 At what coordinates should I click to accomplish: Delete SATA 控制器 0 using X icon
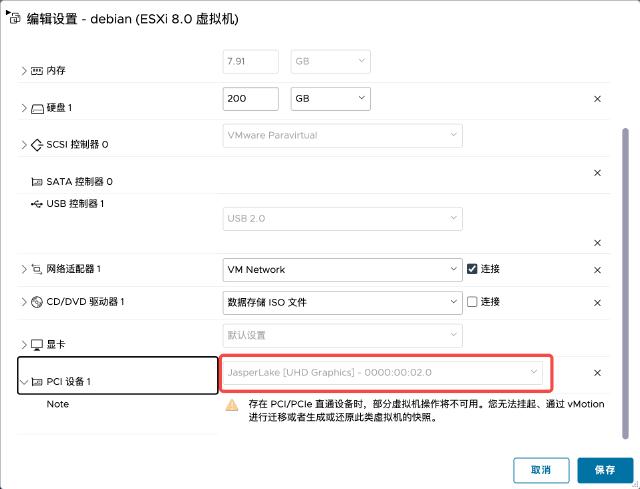597,173
